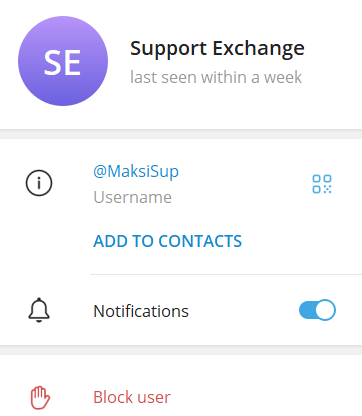
Task: Click the SE initials inside the avatar
Action: tap(63, 62)
